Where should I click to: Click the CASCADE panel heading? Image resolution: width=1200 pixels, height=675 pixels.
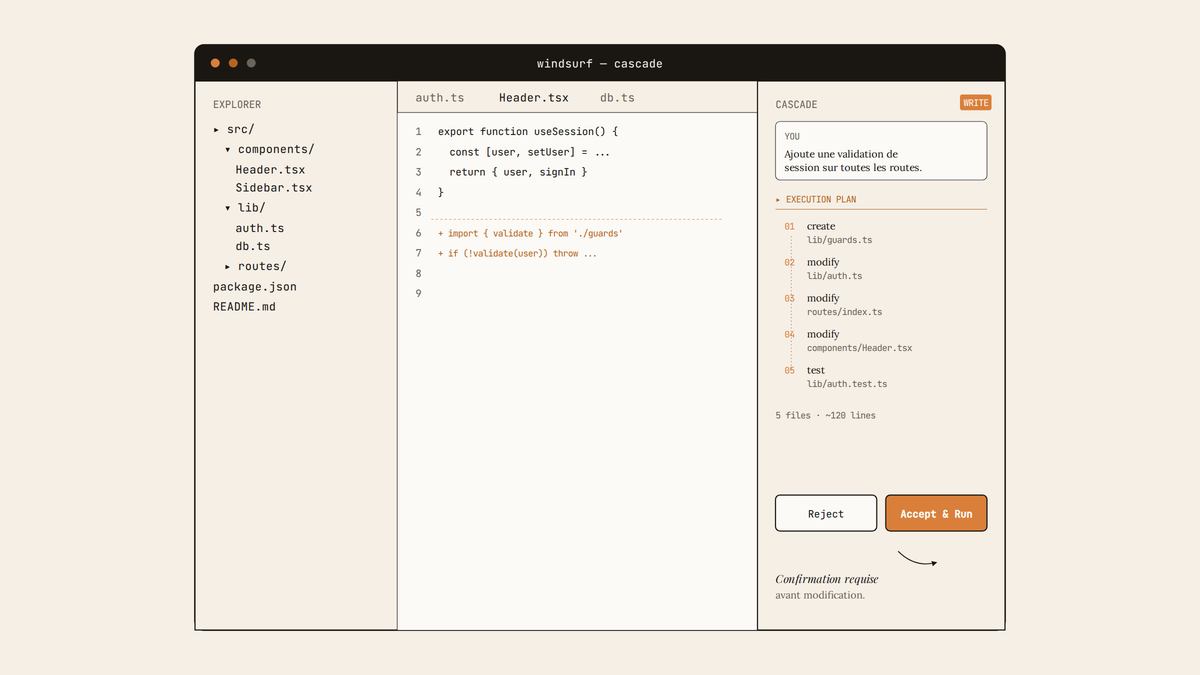[796, 104]
